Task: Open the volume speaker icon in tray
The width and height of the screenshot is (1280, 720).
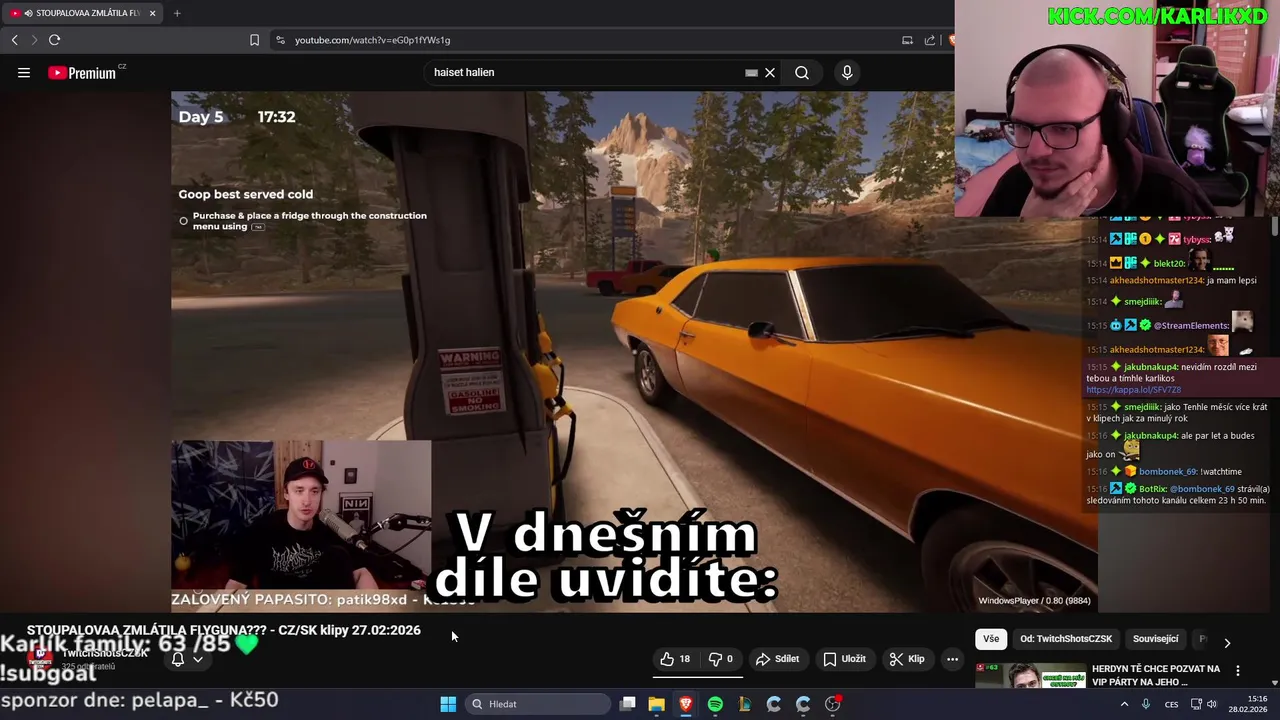Action: click(x=1211, y=704)
